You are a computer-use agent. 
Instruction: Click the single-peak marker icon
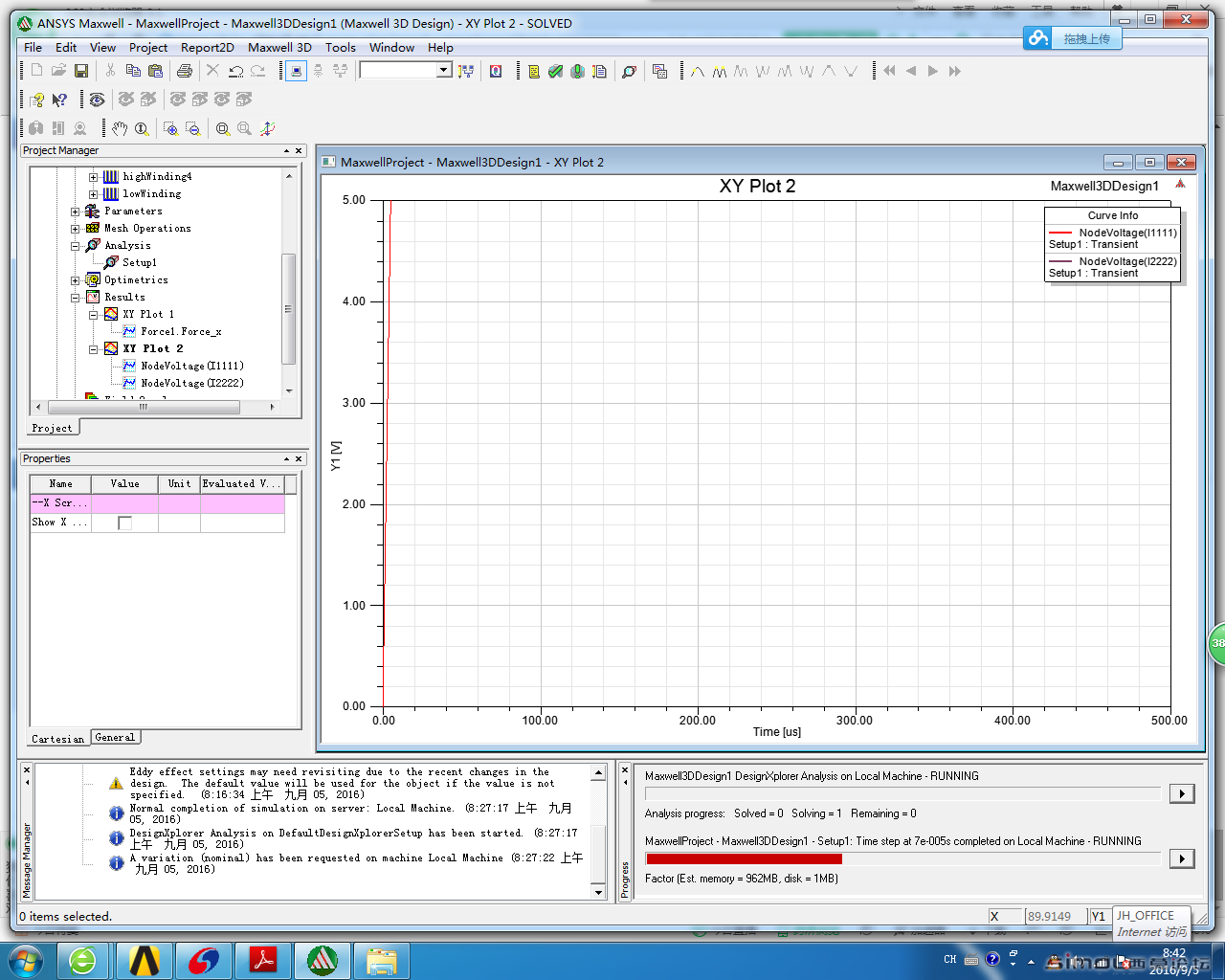697,71
